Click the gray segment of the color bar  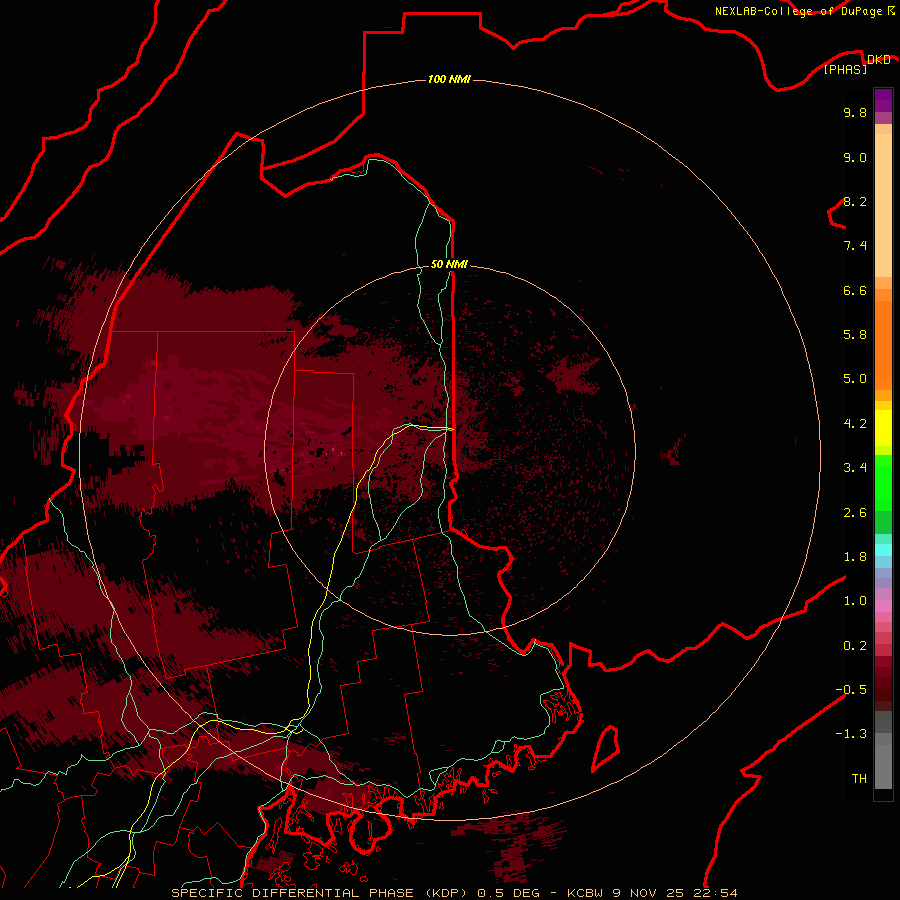click(883, 751)
